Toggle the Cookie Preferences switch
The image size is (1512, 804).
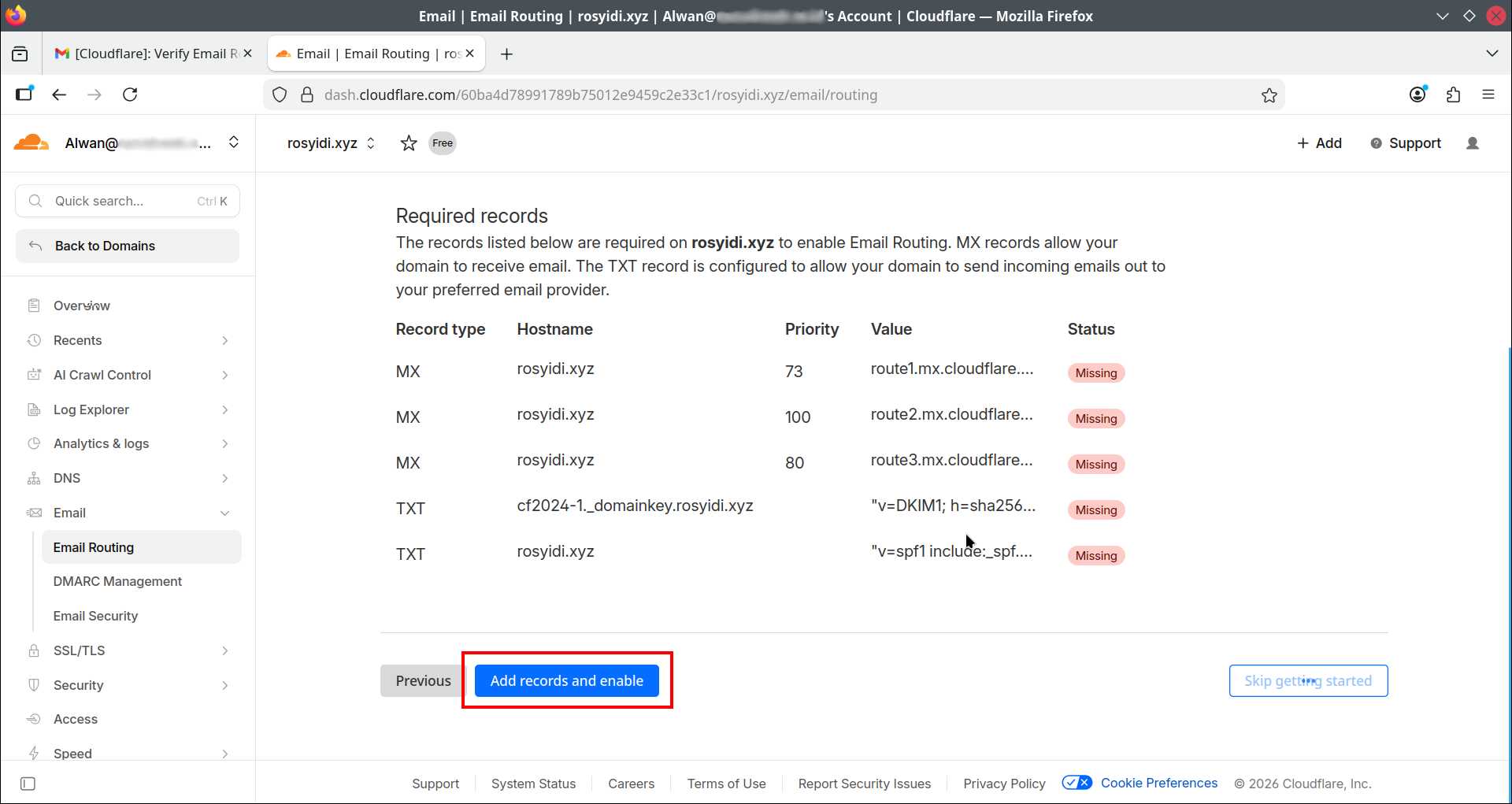(x=1077, y=783)
